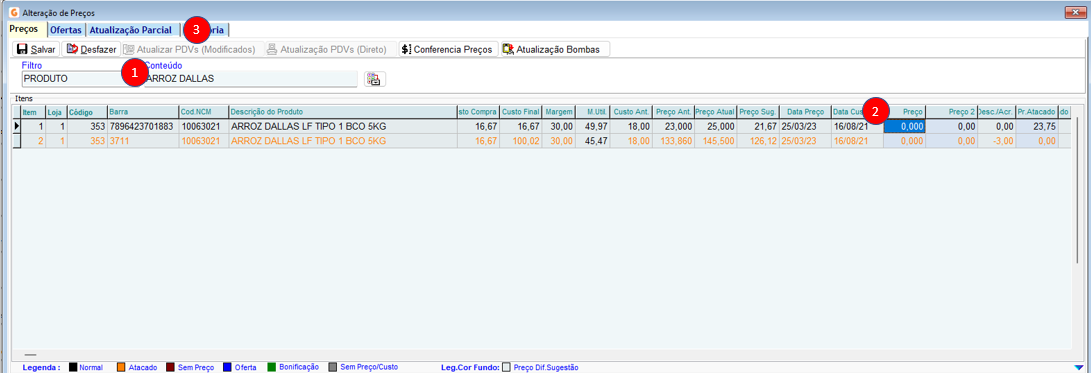Click Preço Atual value 25,000
The height and width of the screenshot is (373, 1091).
tap(715, 127)
